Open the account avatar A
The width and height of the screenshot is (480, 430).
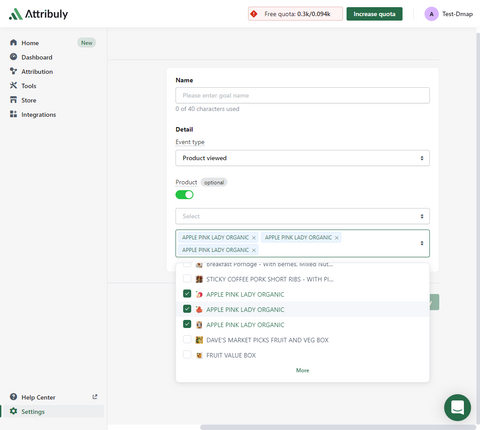(431, 14)
